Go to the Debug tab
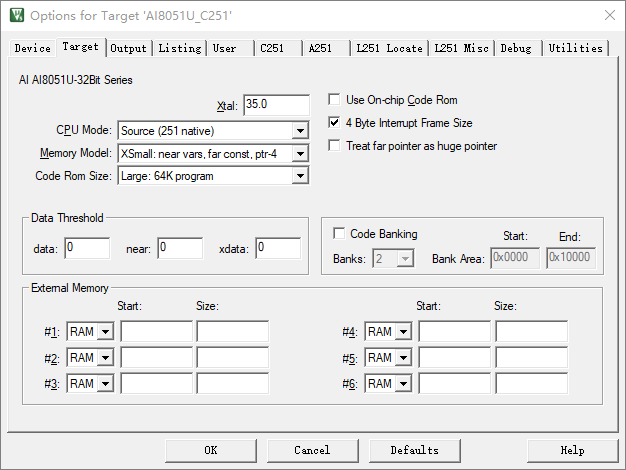 tap(516, 48)
